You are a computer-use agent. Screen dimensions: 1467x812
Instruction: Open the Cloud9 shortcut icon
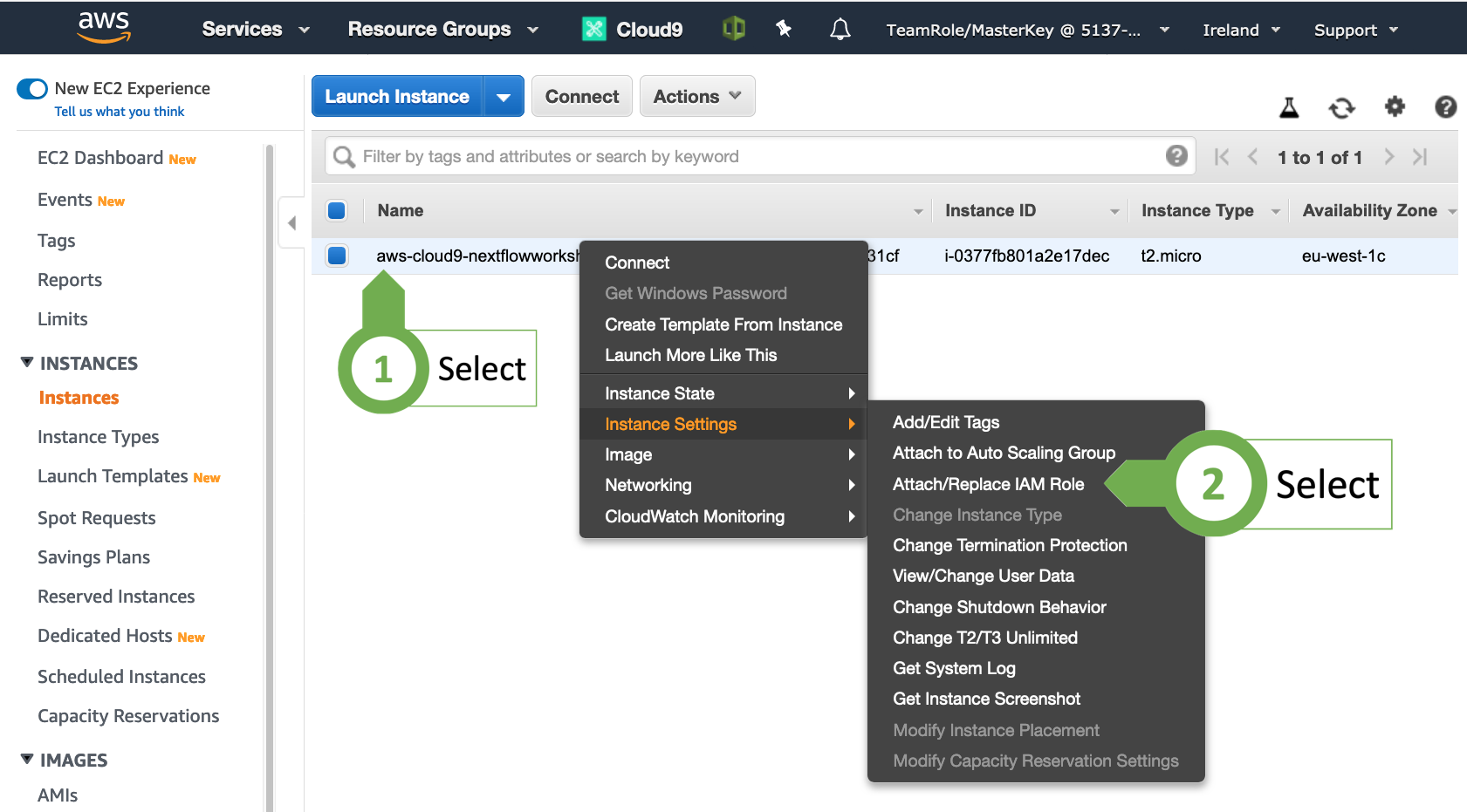click(594, 29)
